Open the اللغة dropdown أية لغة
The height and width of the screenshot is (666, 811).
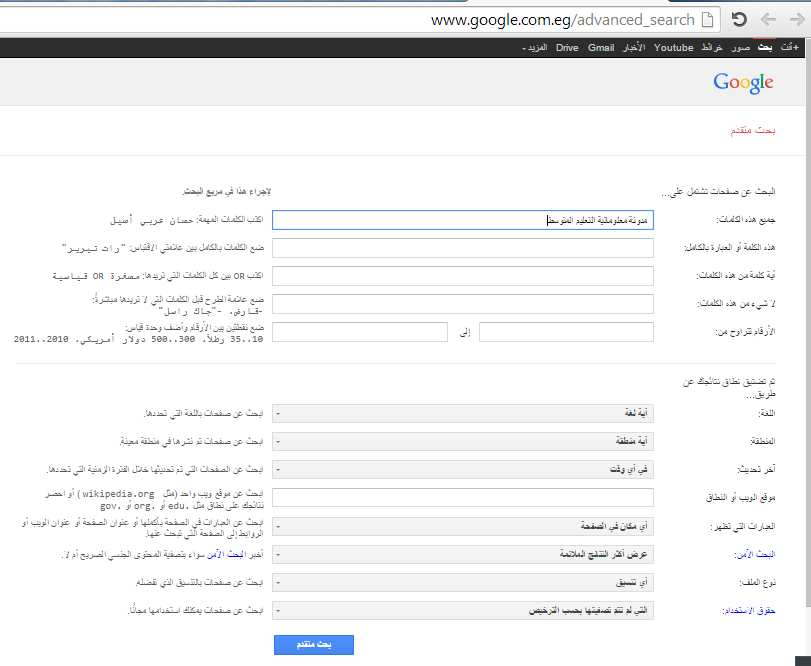coord(463,414)
